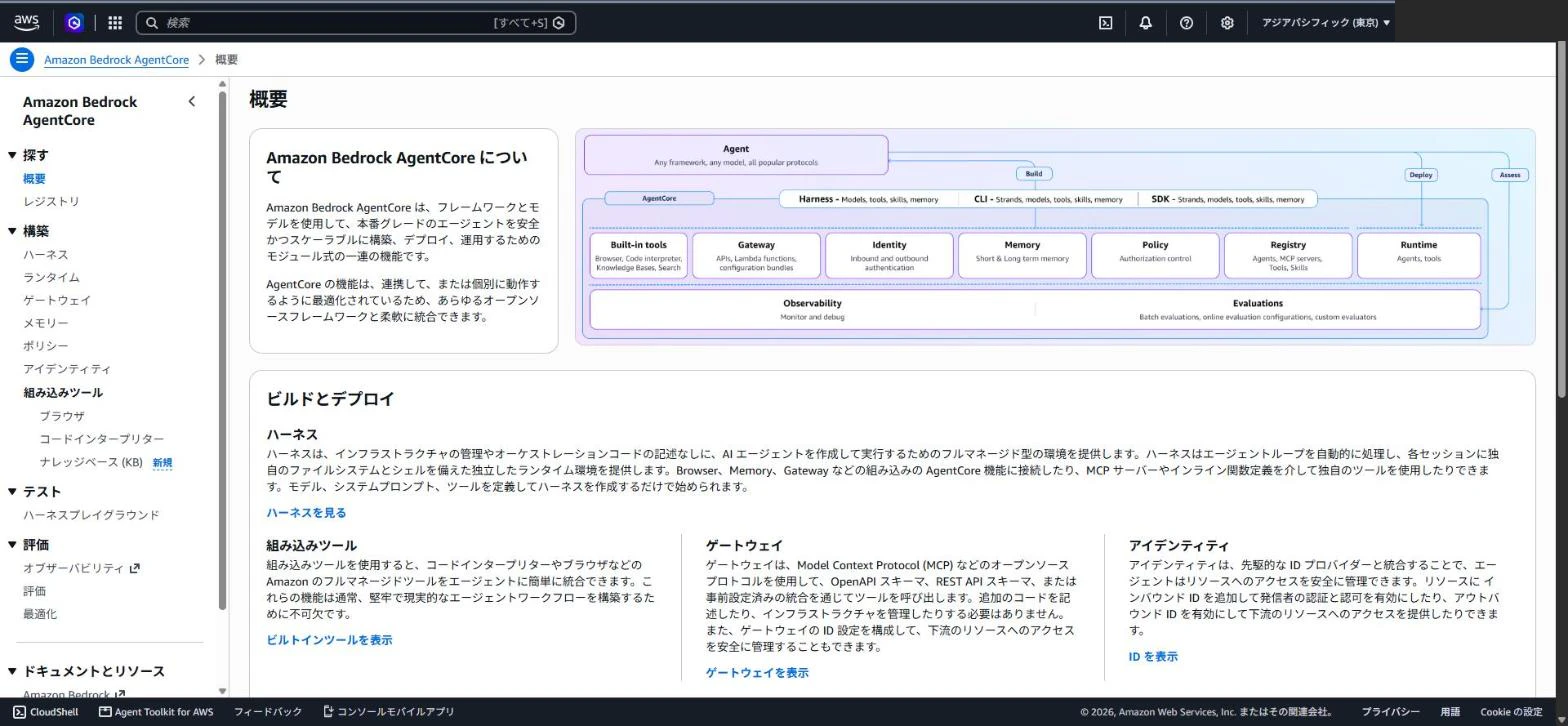Open the settings gear icon

(1227, 22)
